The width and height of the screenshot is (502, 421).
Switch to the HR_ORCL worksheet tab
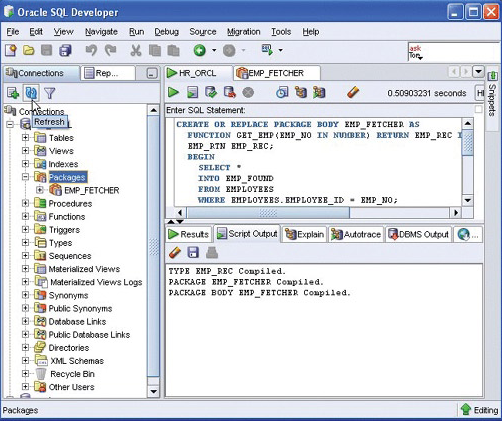tap(199, 73)
